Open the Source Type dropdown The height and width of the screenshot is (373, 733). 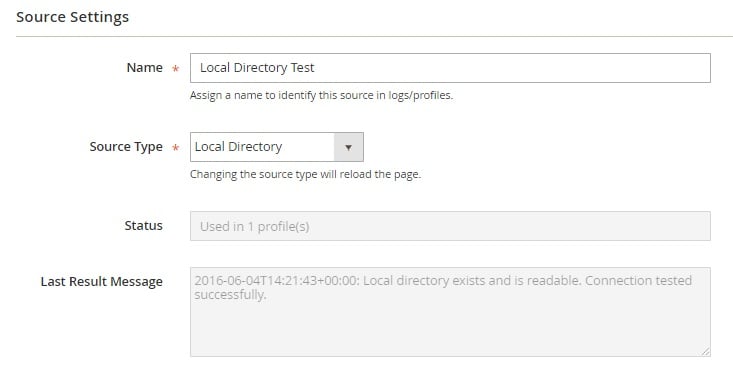(277, 147)
